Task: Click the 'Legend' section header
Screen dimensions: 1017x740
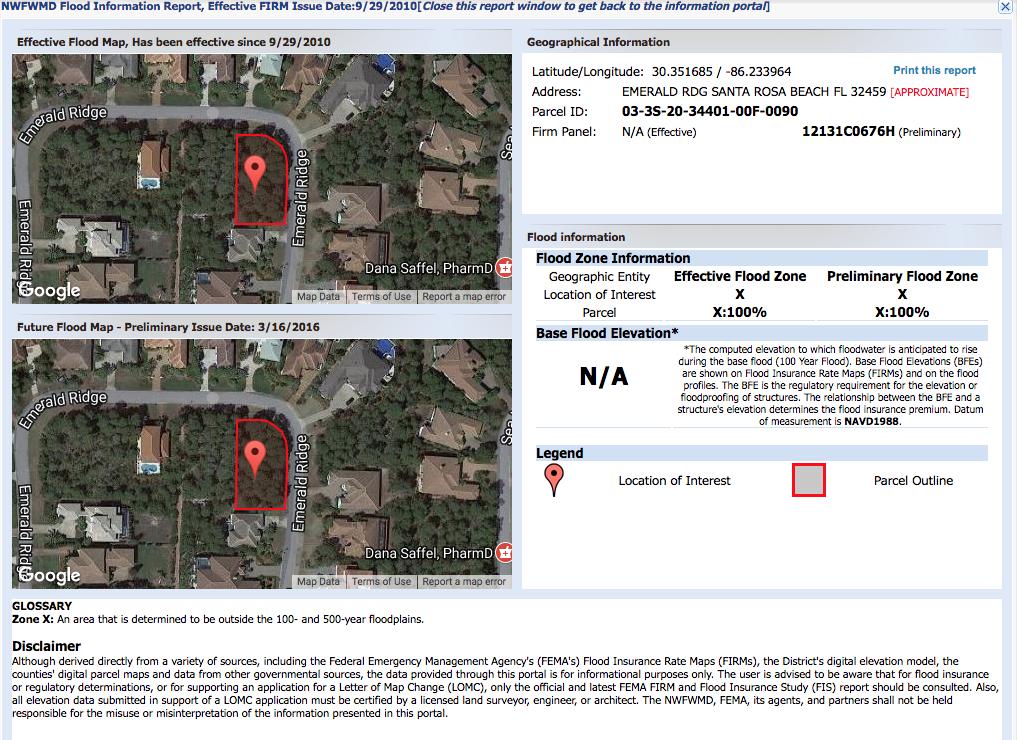Action: [559, 453]
